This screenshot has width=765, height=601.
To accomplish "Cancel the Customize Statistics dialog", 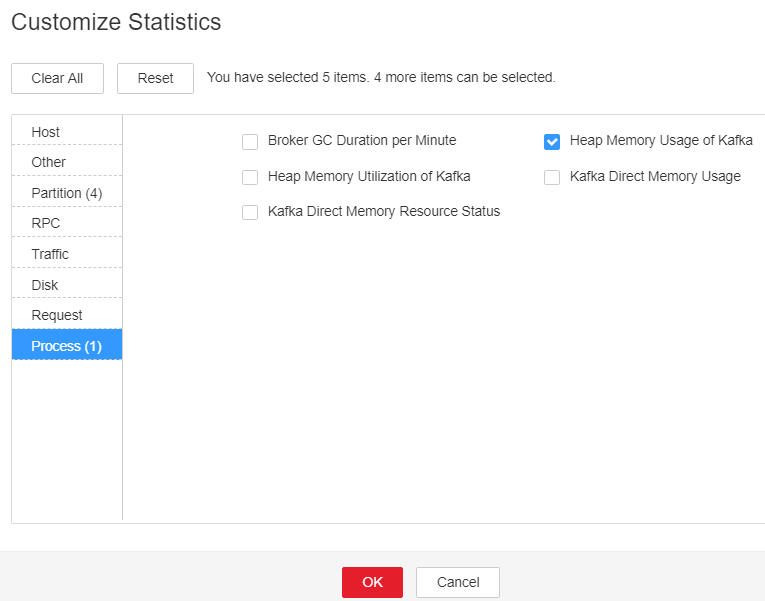I will pyautogui.click(x=458, y=582).
